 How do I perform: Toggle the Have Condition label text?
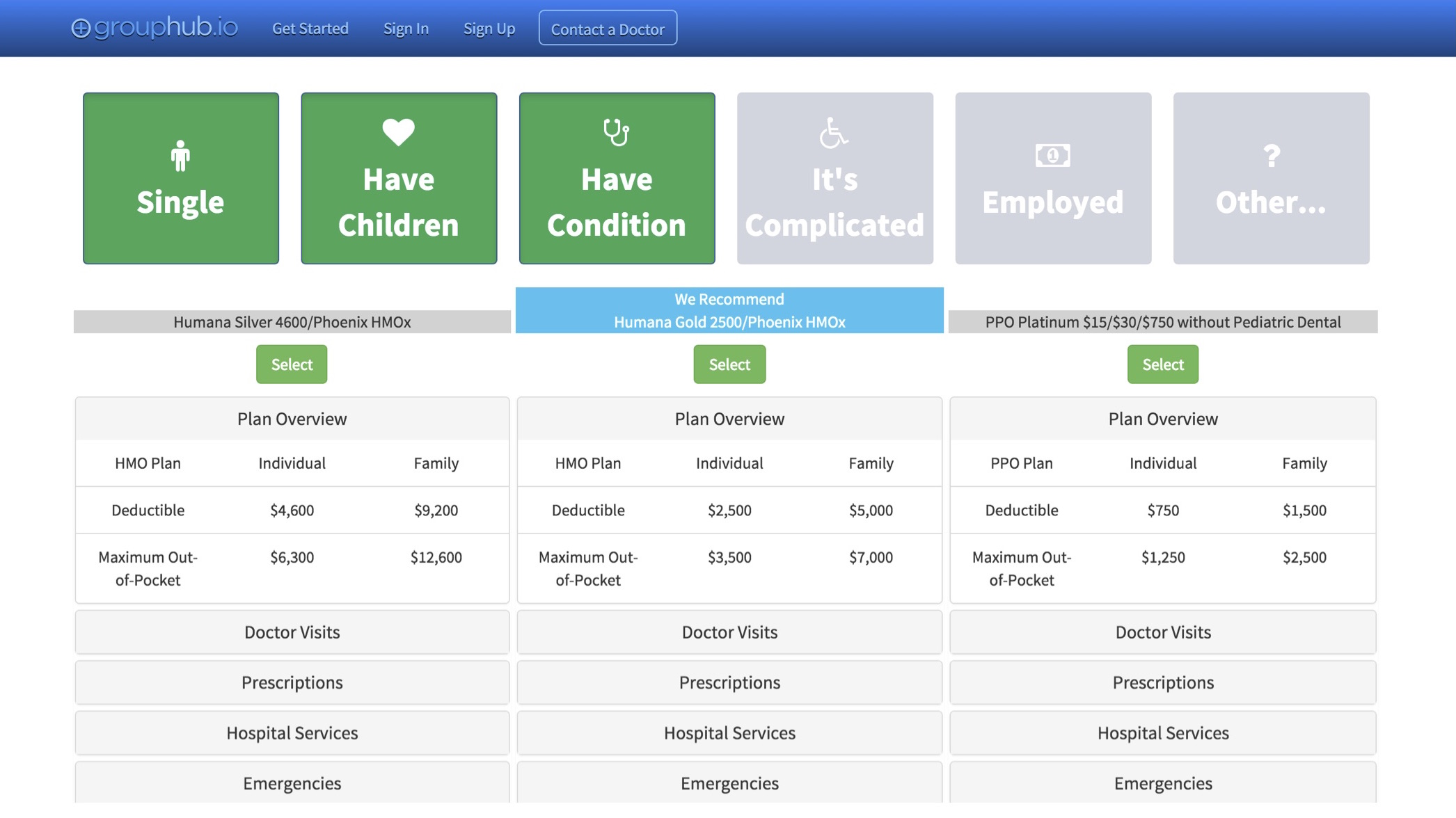click(617, 202)
